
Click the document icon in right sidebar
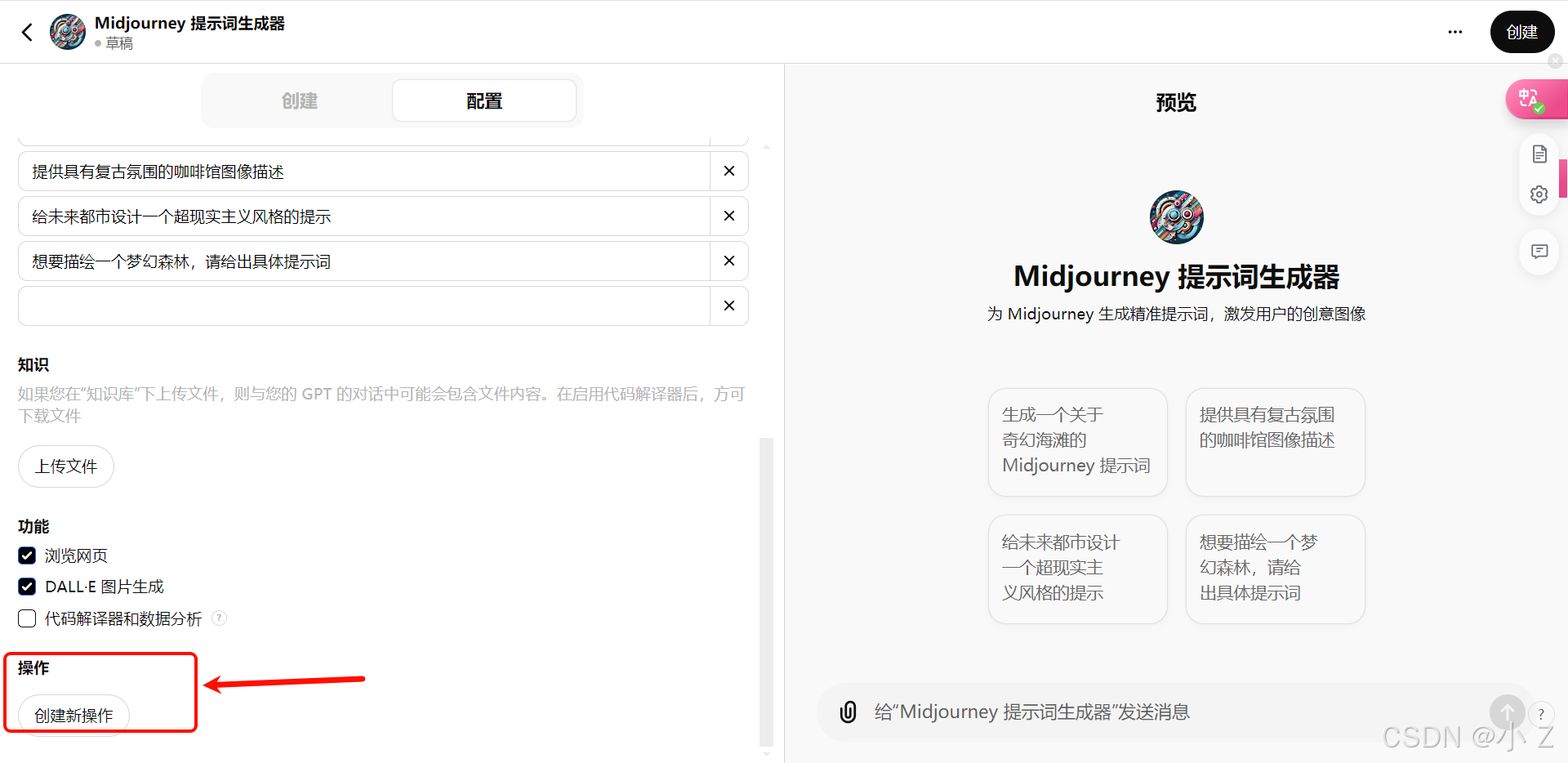1539,154
